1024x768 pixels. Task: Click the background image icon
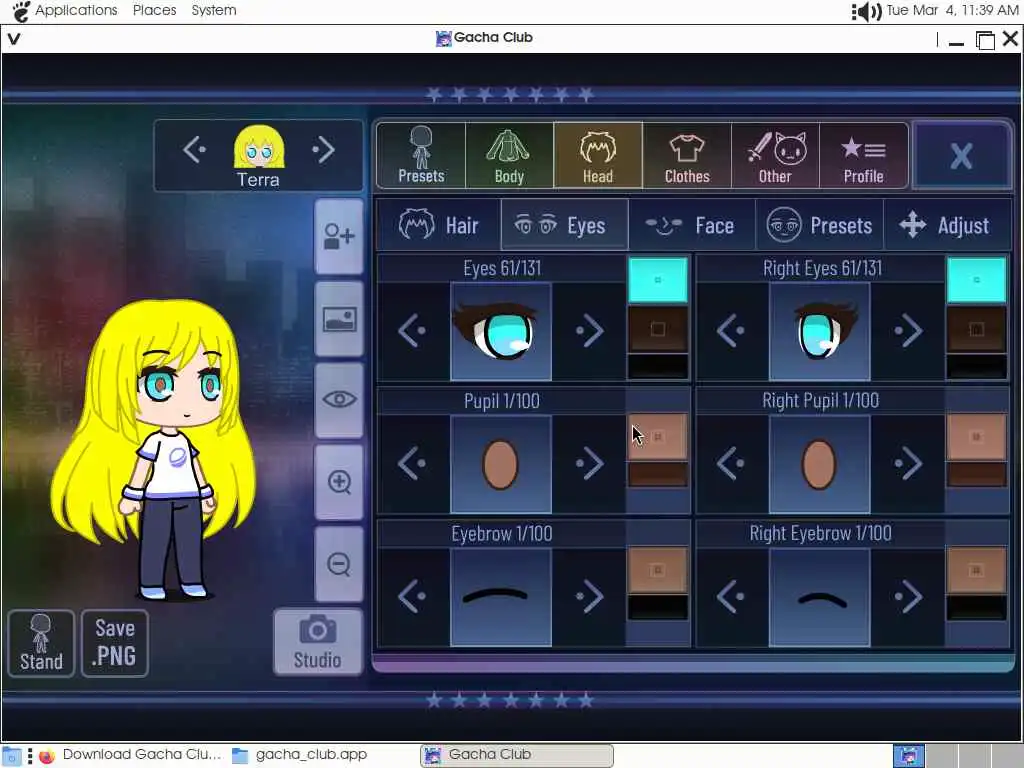[339, 319]
